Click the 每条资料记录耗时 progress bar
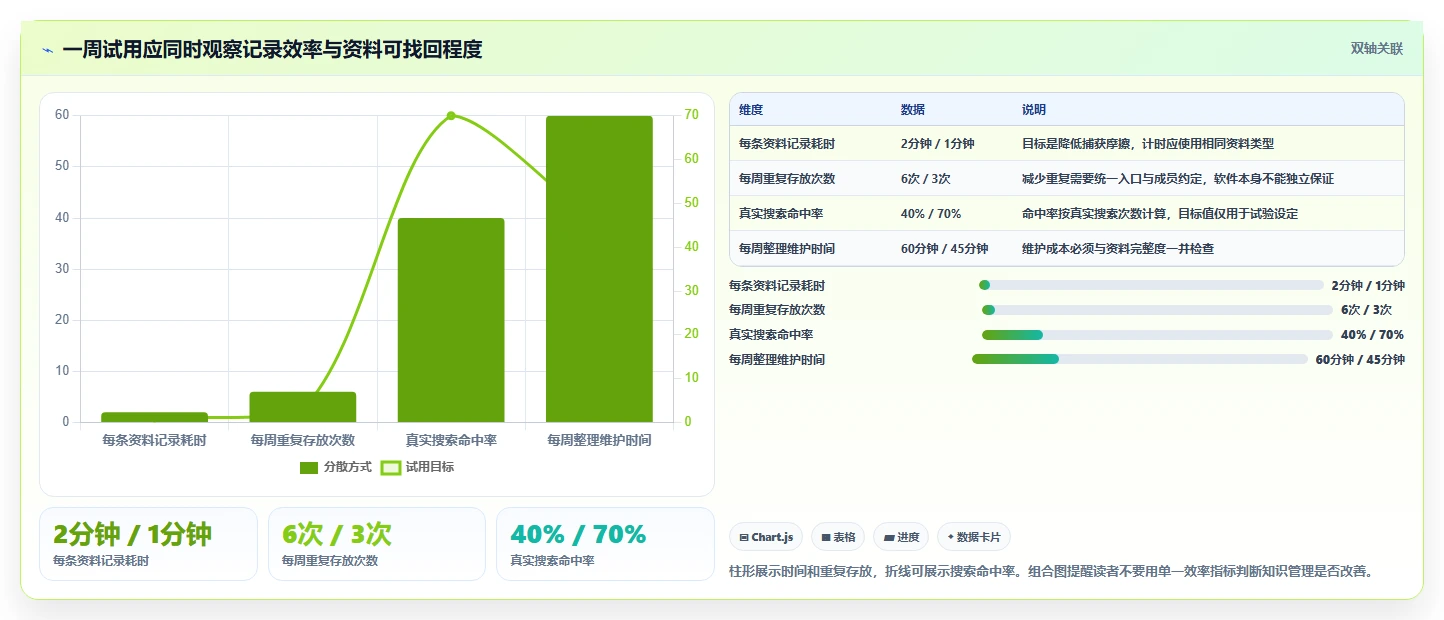Screen dimensions: 1444x620 [1151, 285]
